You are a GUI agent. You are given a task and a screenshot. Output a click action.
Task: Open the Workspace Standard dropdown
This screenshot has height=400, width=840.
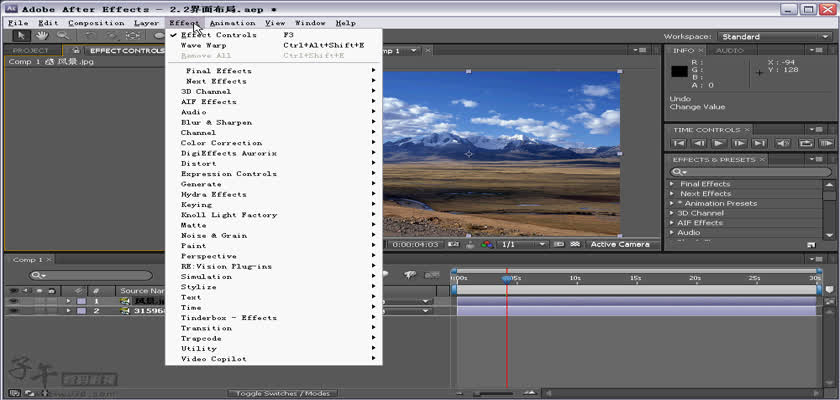click(x=775, y=36)
